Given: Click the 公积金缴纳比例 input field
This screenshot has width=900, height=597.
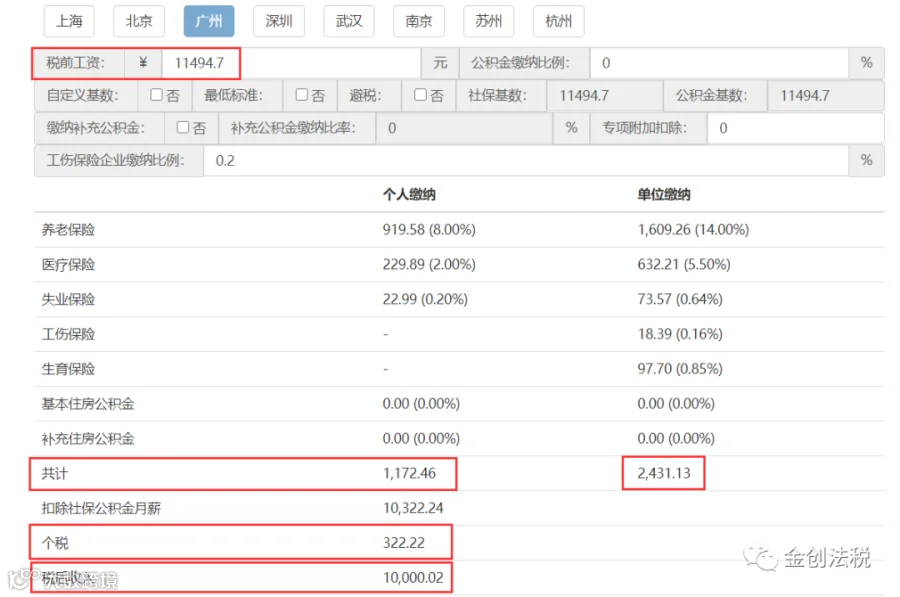Looking at the screenshot, I should [719, 63].
